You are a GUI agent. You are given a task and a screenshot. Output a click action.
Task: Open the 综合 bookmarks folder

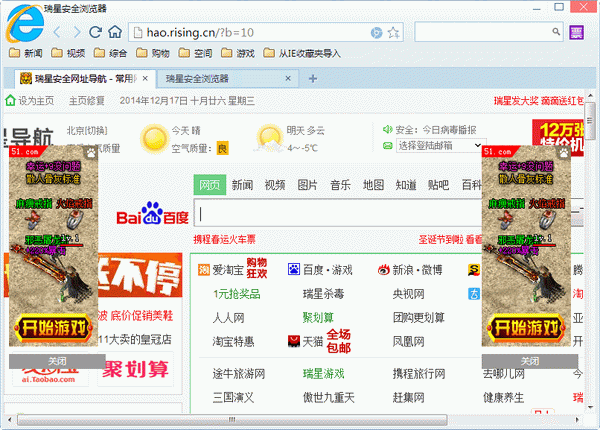[111, 53]
